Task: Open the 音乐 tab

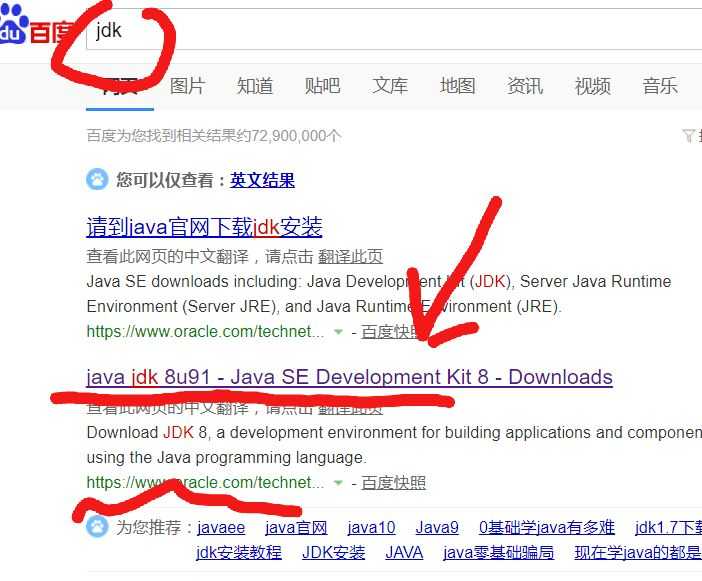Action: (x=660, y=85)
